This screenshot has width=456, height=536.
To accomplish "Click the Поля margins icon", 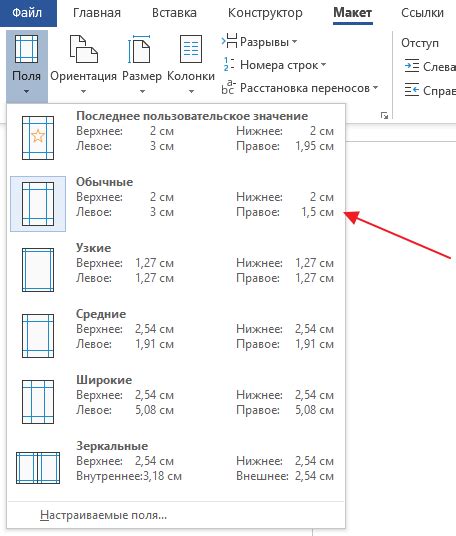I will 26,49.
